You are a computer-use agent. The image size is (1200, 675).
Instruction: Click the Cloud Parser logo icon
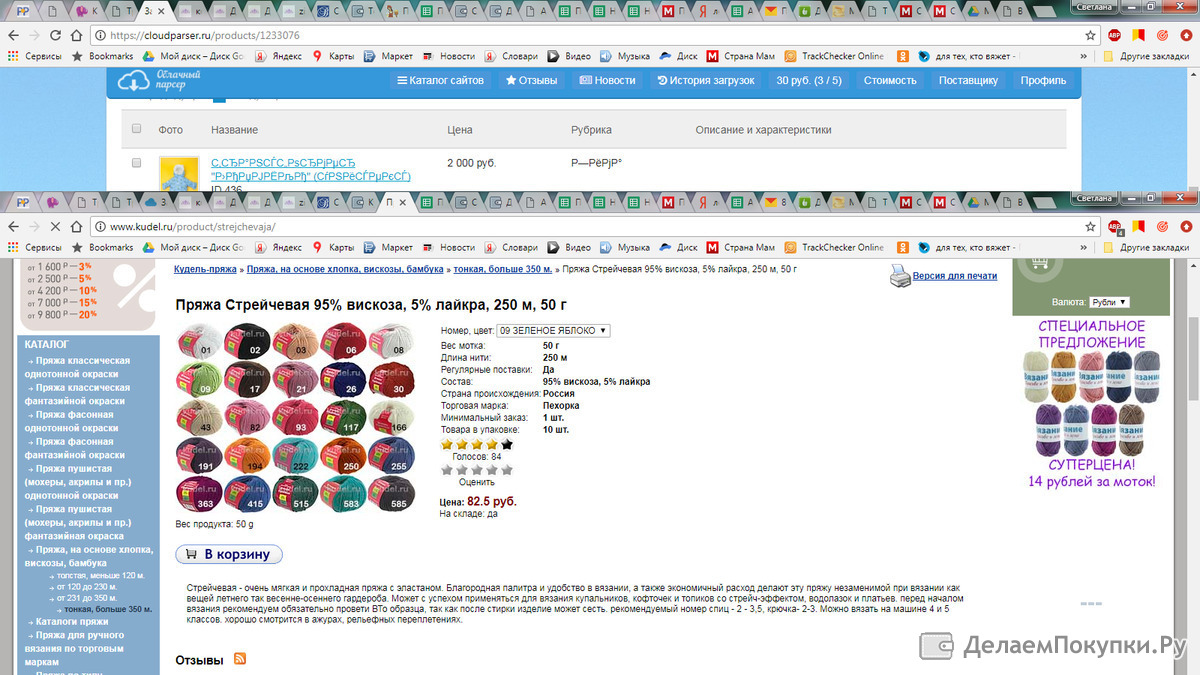coord(134,81)
